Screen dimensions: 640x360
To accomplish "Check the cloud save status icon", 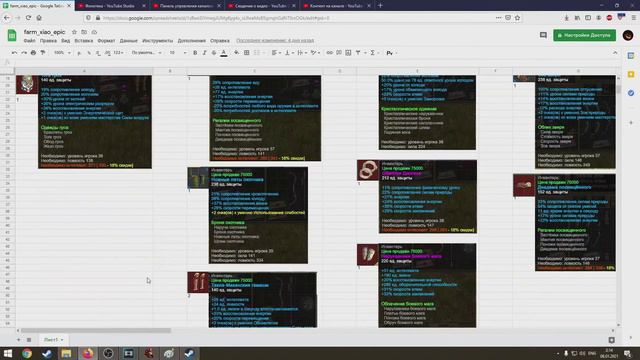I will (94, 32).
